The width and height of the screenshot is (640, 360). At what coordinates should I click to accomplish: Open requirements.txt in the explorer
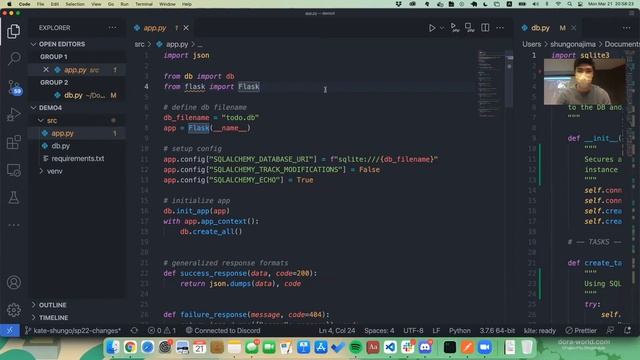tap(78, 158)
